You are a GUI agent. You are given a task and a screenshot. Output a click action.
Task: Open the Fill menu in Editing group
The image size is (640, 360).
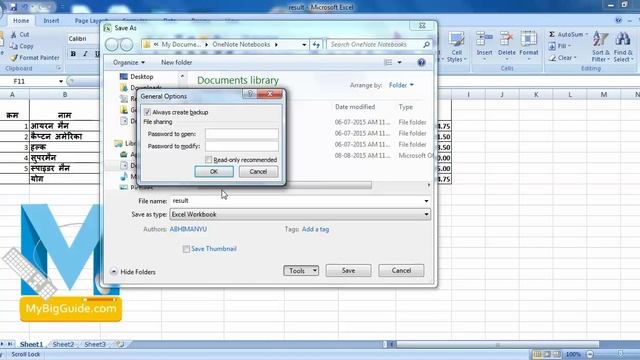tap(560, 46)
